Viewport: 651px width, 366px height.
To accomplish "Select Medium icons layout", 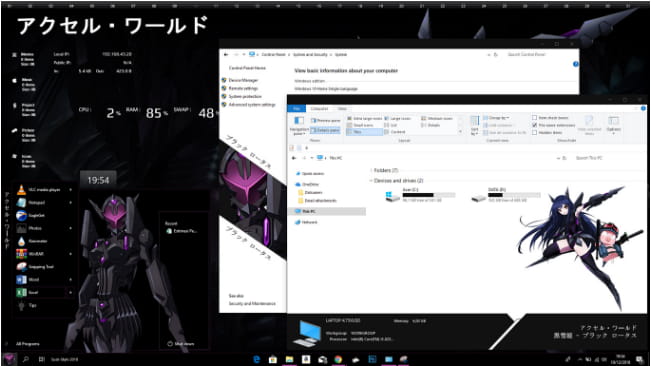I will coord(437,119).
